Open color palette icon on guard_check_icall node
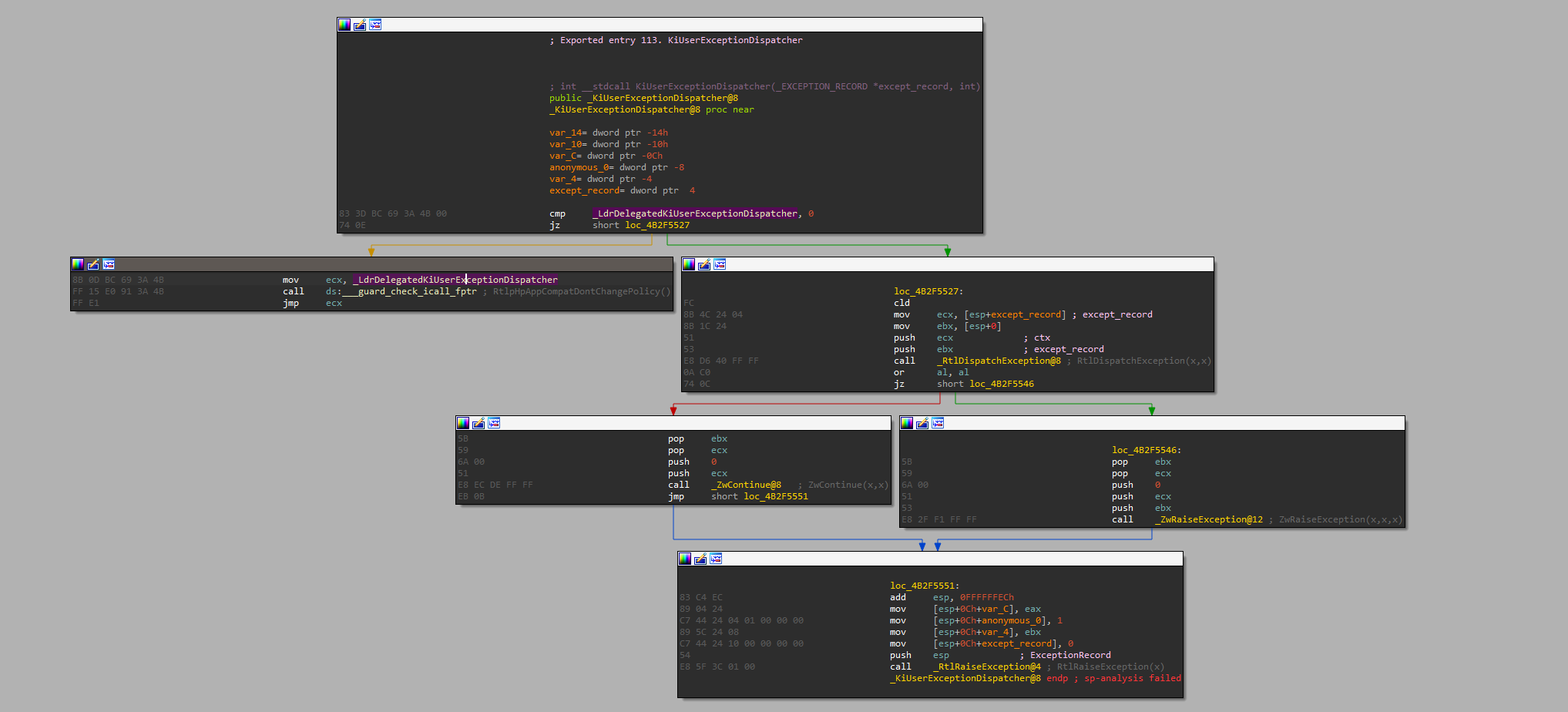The width and height of the screenshot is (1568, 712). pyautogui.click(x=78, y=264)
